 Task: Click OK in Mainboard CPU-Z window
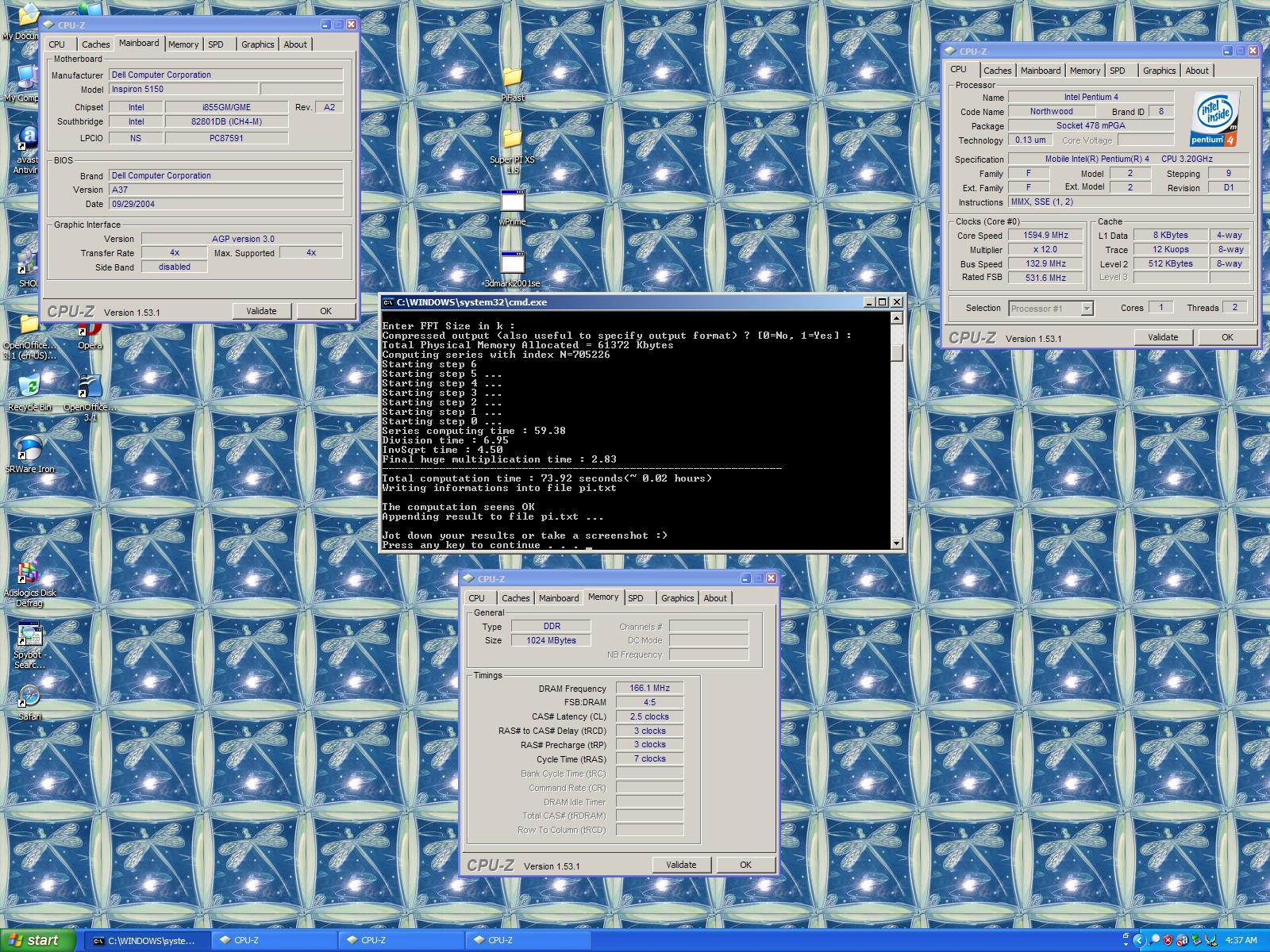(325, 311)
